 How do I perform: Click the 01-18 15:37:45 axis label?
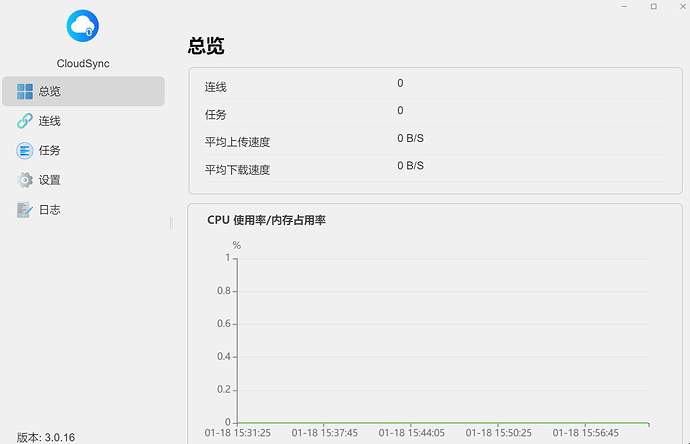(x=324, y=433)
